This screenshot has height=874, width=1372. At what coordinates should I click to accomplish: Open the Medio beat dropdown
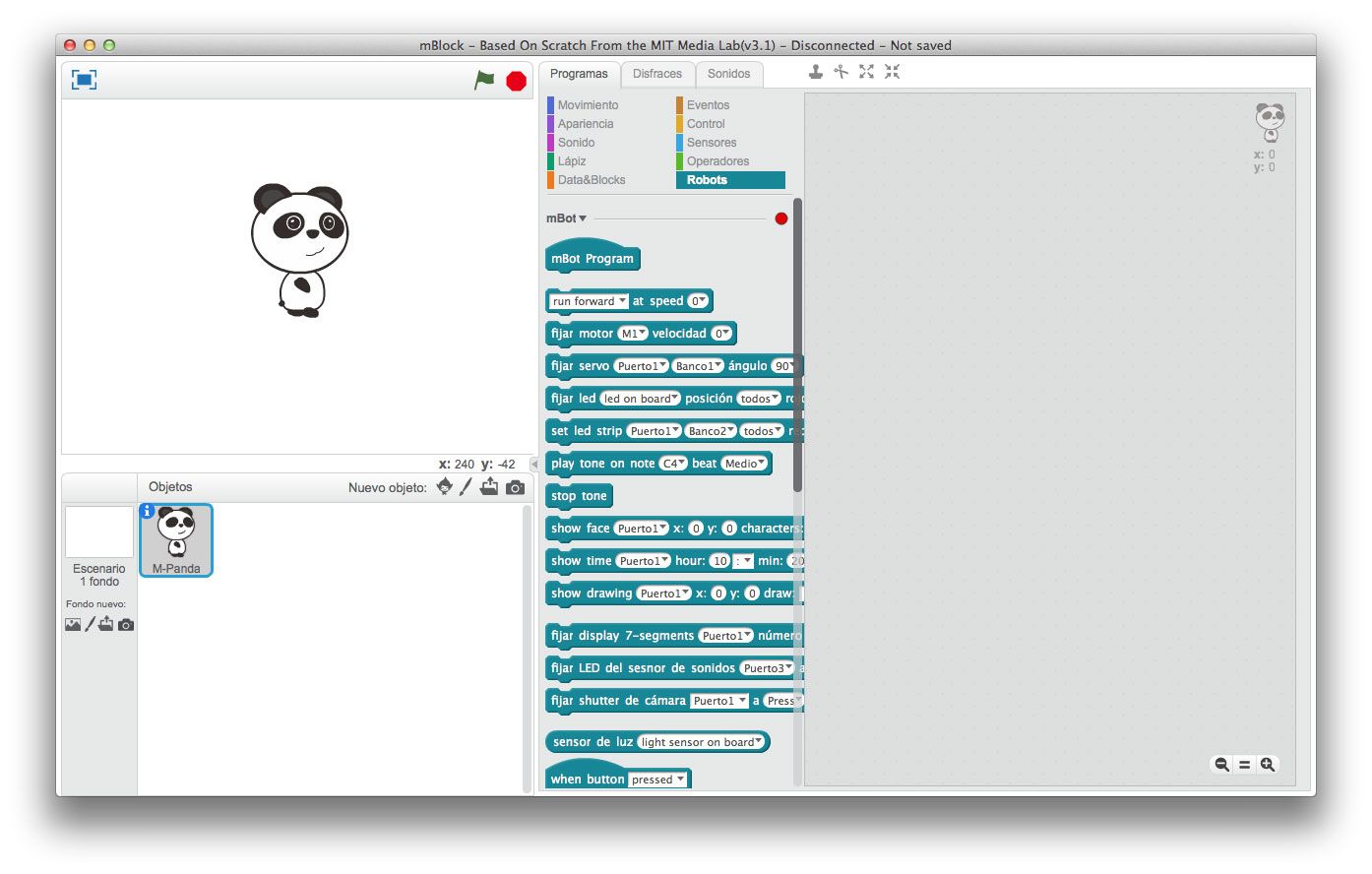[744, 464]
